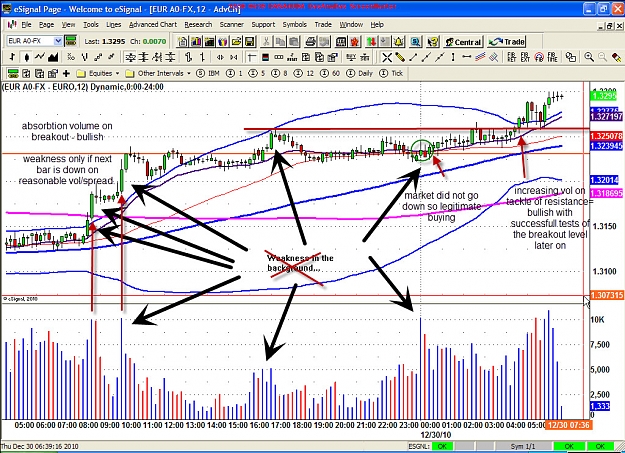Select the vertical line tool
Screen dimensions: 625x453
[453, 57]
